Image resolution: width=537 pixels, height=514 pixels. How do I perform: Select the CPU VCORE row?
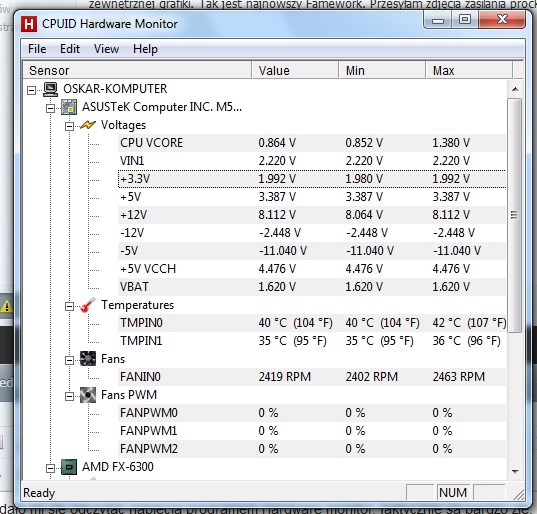pyautogui.click(x=312, y=143)
